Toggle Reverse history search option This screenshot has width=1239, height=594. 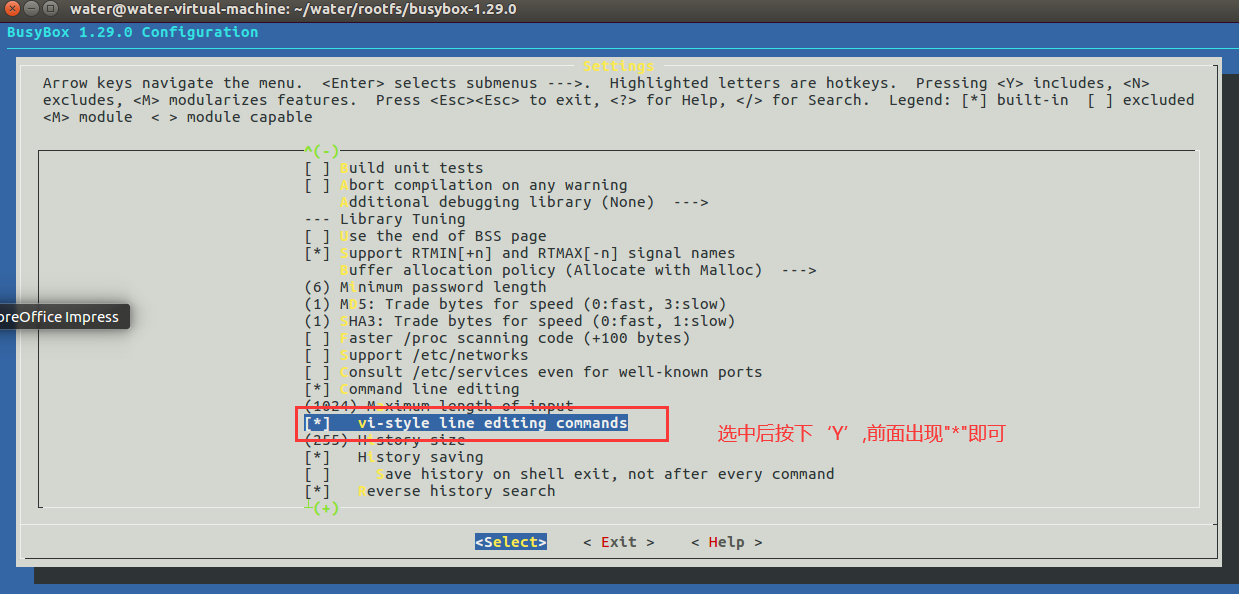coord(430,491)
